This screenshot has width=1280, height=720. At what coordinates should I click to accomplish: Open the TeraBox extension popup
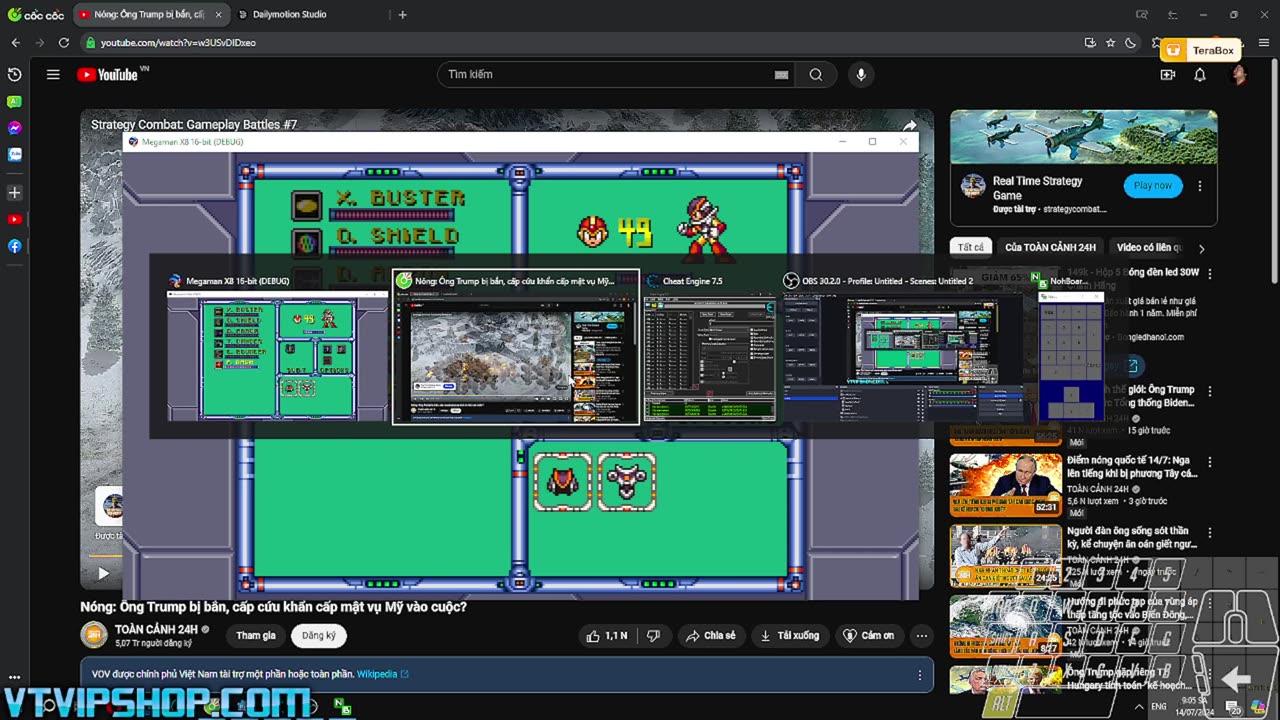(x=1202, y=50)
